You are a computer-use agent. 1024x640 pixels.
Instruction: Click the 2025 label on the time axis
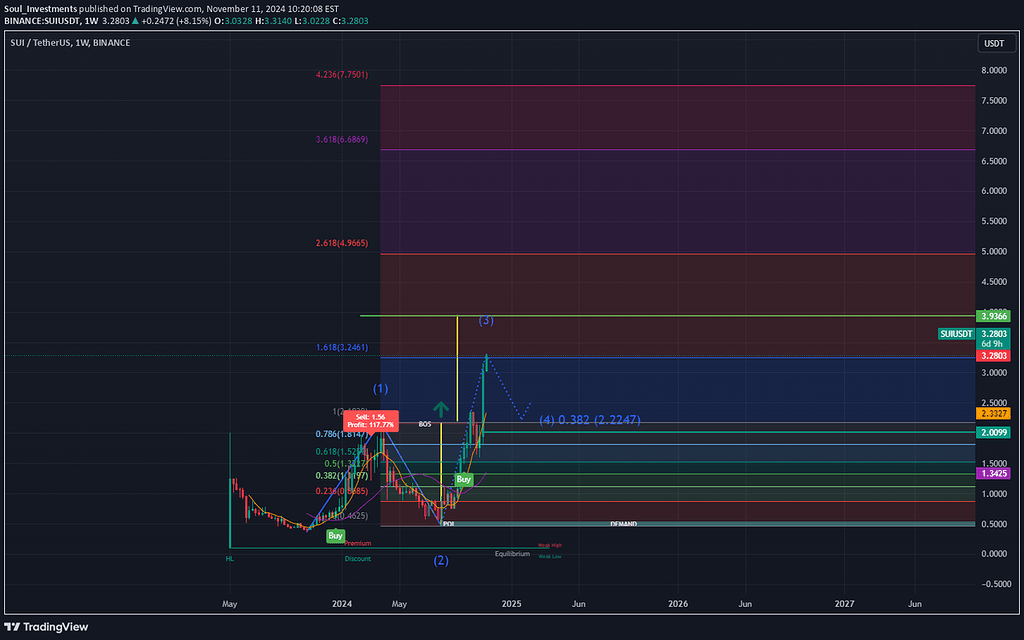click(511, 604)
